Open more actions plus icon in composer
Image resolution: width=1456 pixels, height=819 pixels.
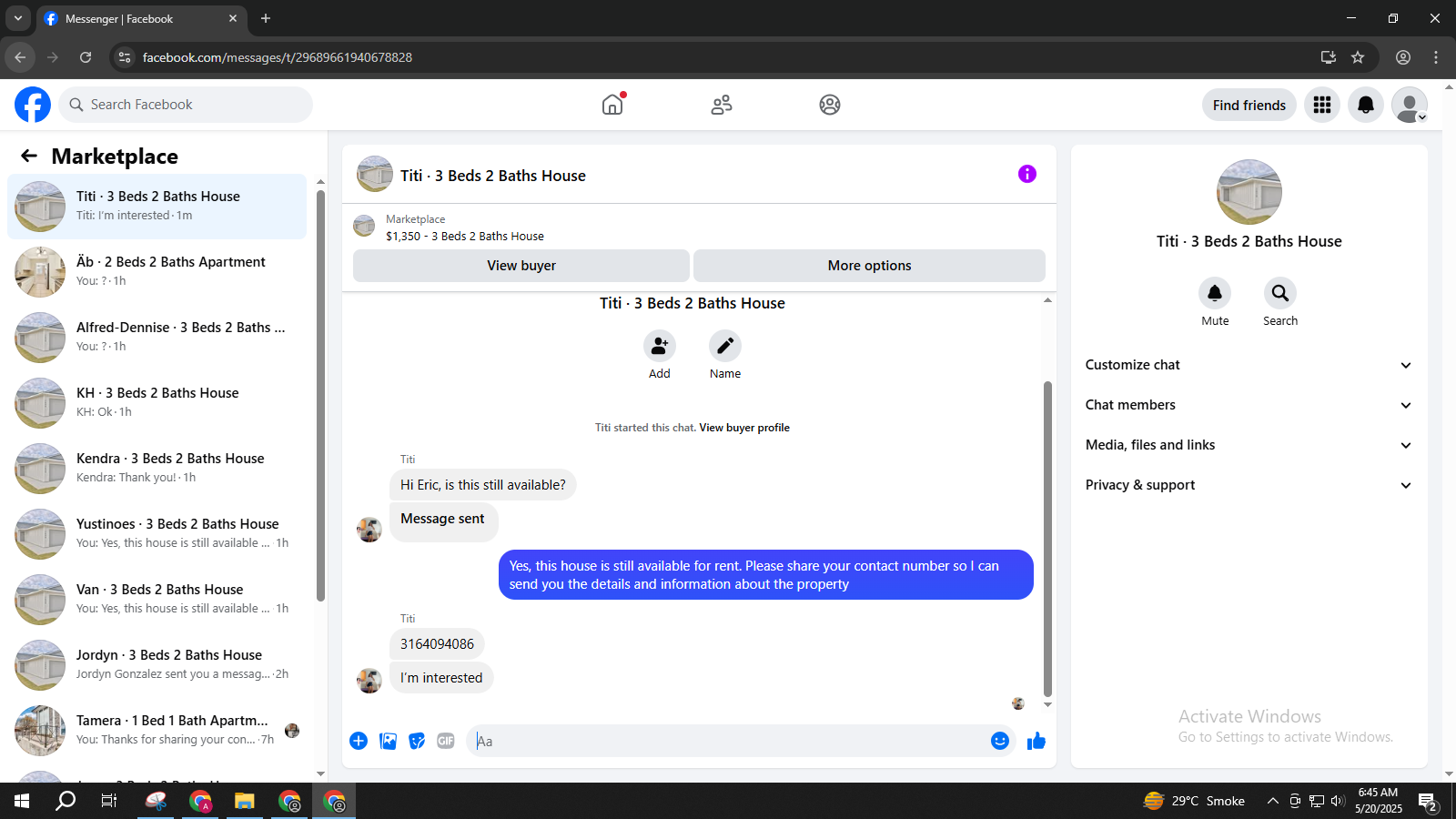point(359,741)
